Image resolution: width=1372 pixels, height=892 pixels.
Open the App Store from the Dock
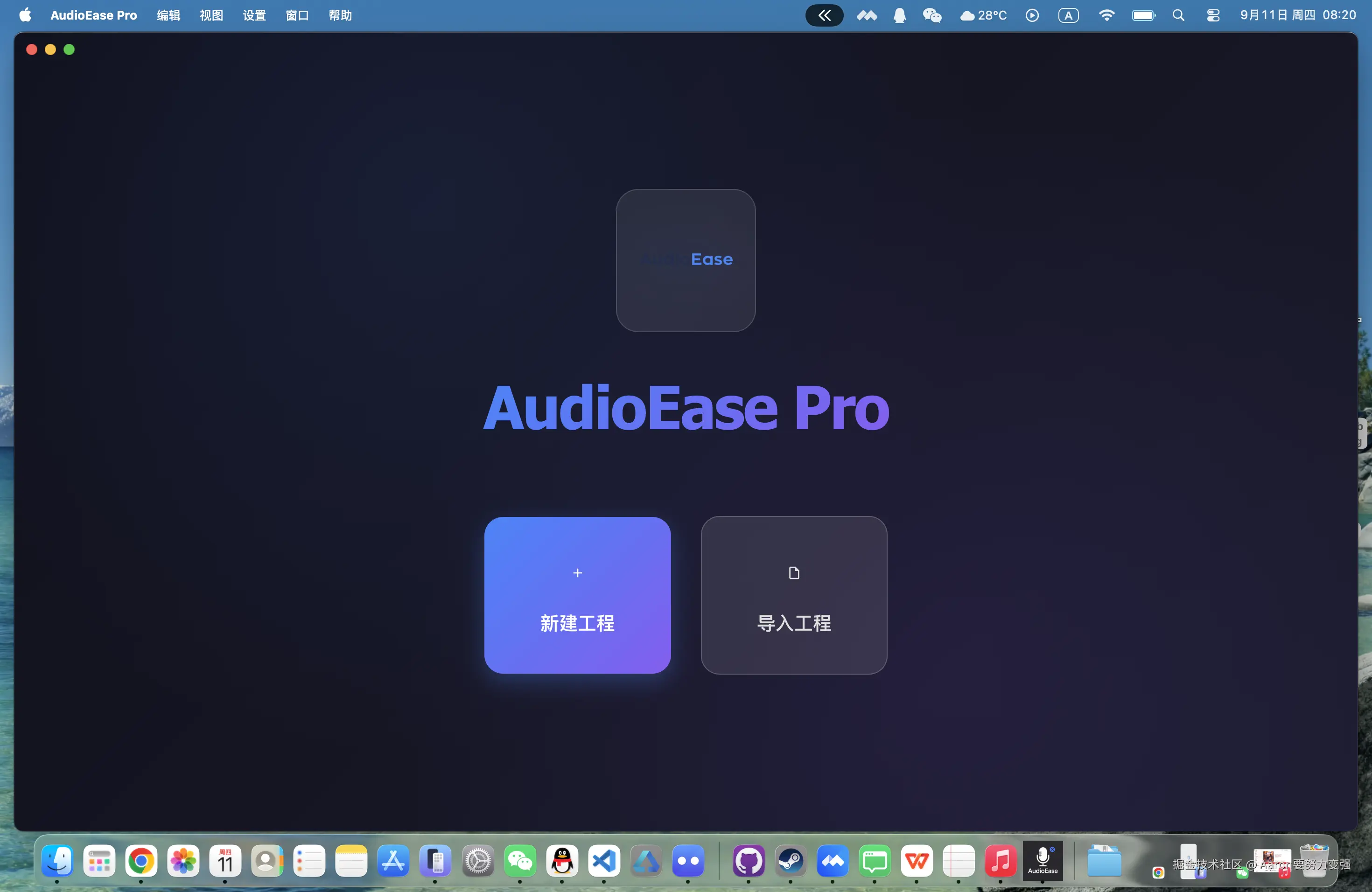pos(393,861)
